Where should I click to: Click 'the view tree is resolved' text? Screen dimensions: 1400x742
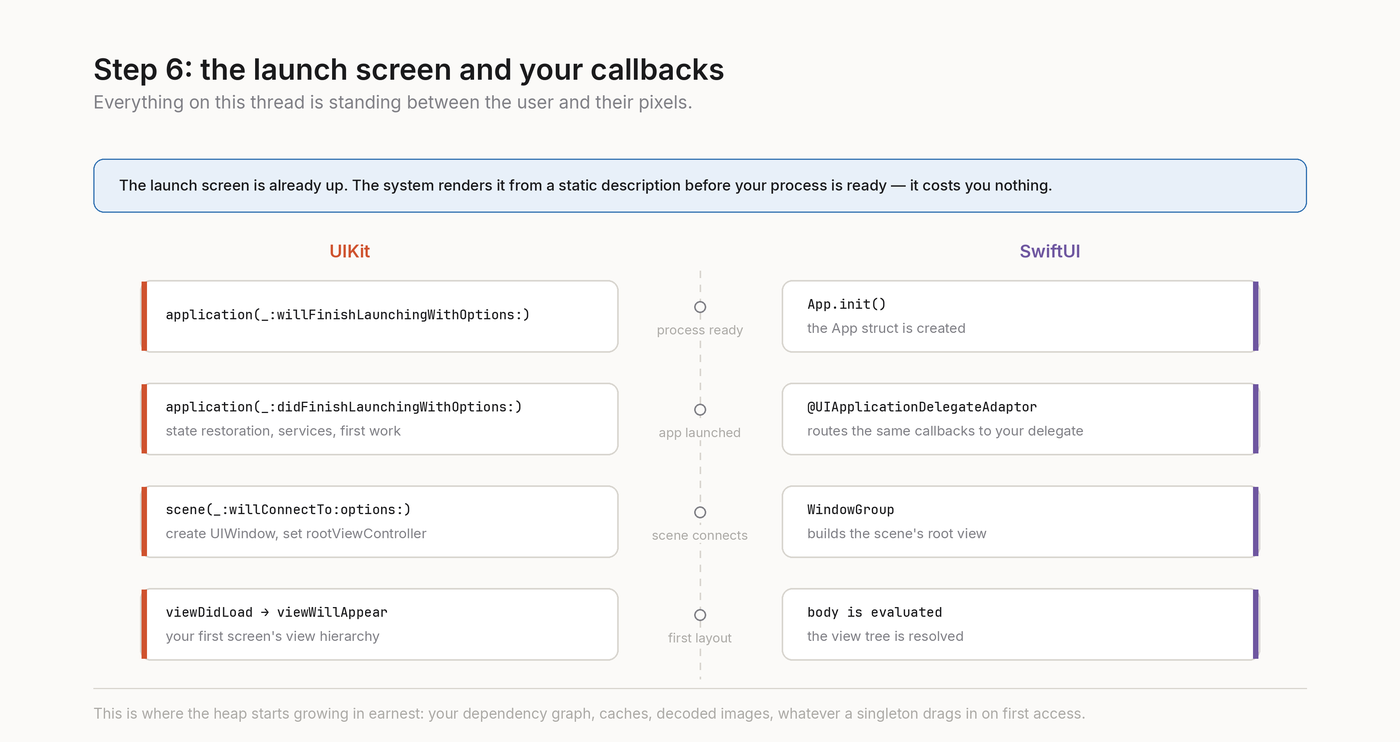(885, 636)
